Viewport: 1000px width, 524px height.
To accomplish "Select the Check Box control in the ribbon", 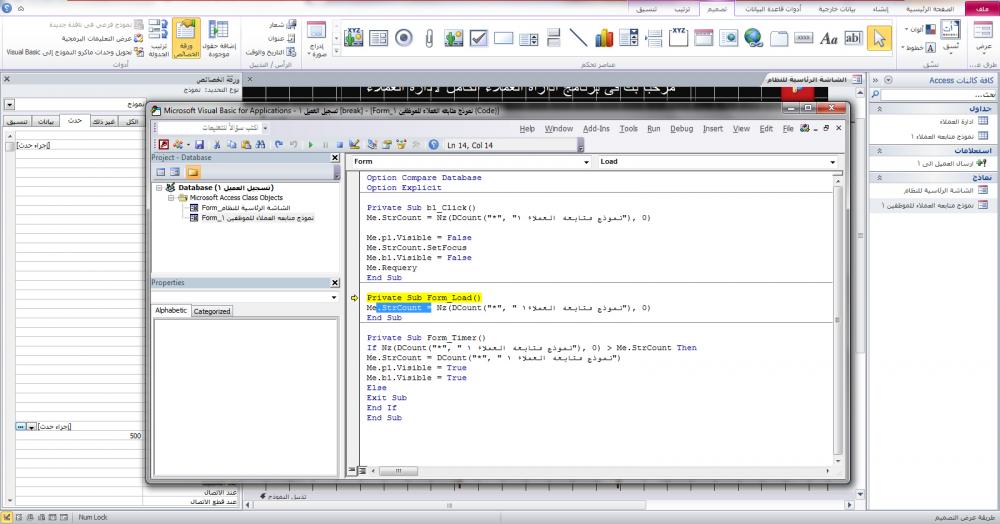I will pos(478,38).
